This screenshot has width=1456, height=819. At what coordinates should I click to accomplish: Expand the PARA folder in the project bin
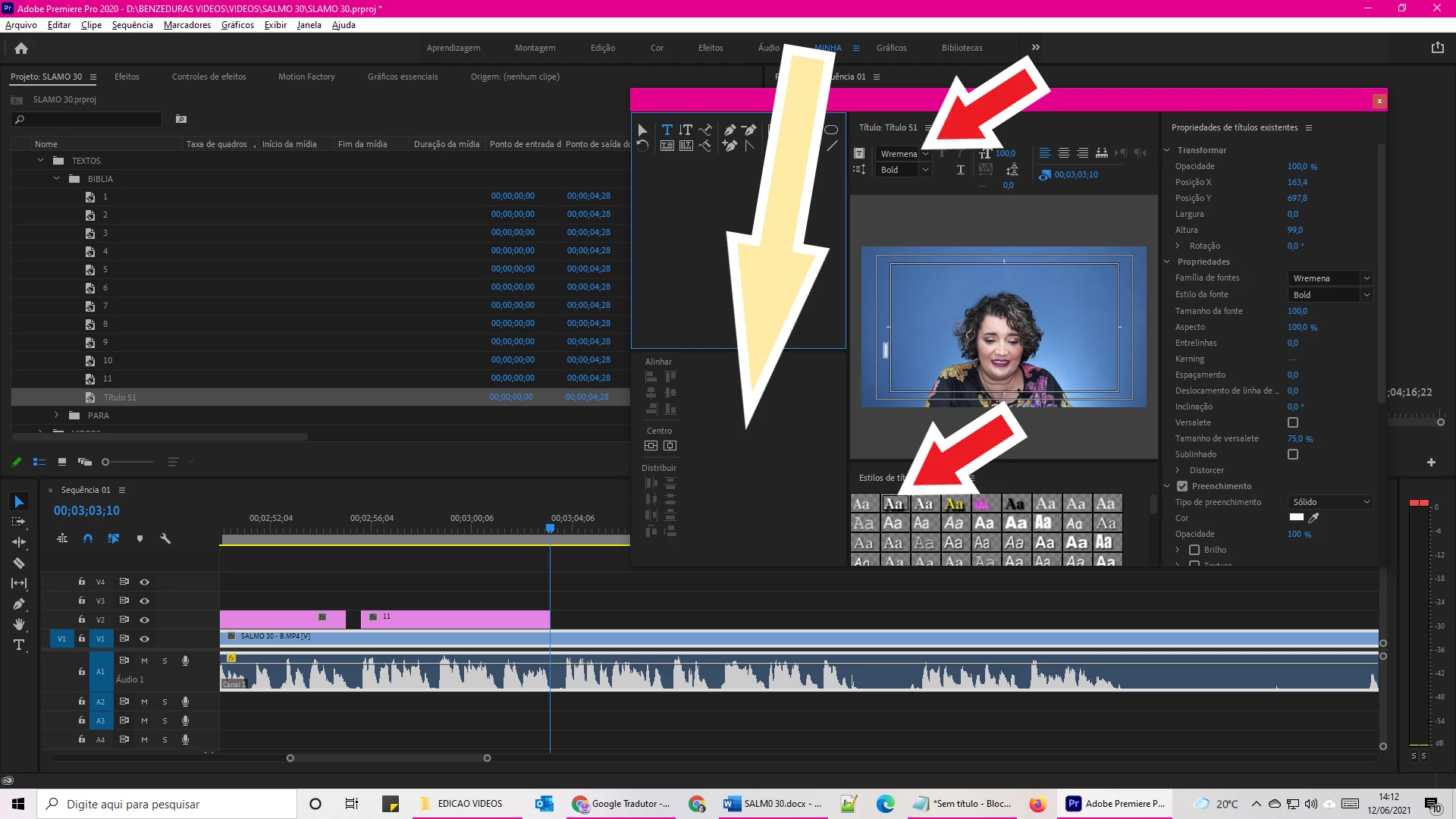pyautogui.click(x=56, y=415)
